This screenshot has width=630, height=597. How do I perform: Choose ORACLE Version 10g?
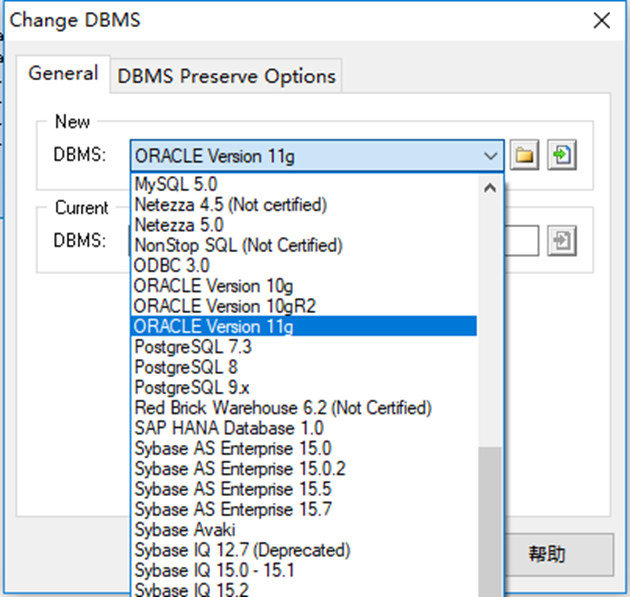click(304, 286)
